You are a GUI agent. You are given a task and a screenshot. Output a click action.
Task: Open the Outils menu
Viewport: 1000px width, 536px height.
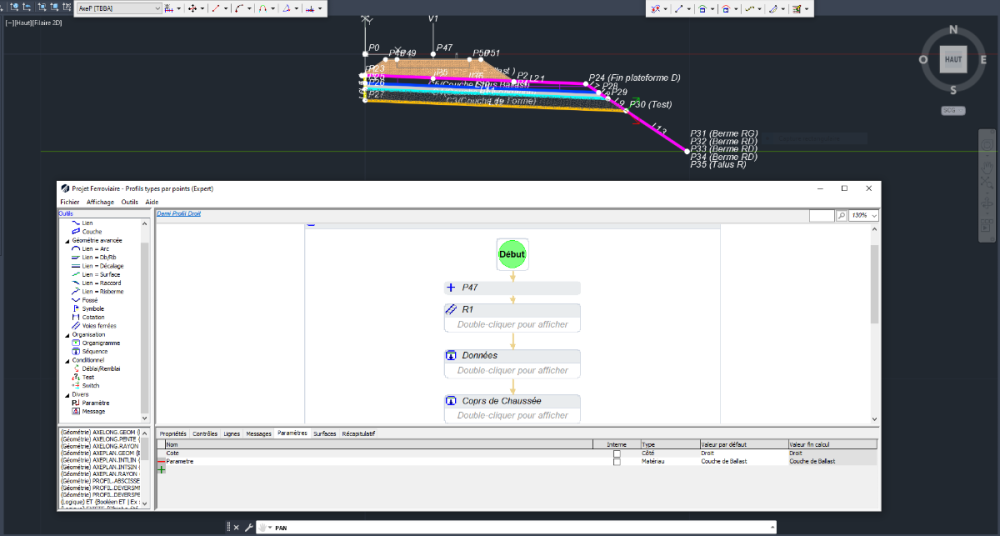(x=129, y=202)
